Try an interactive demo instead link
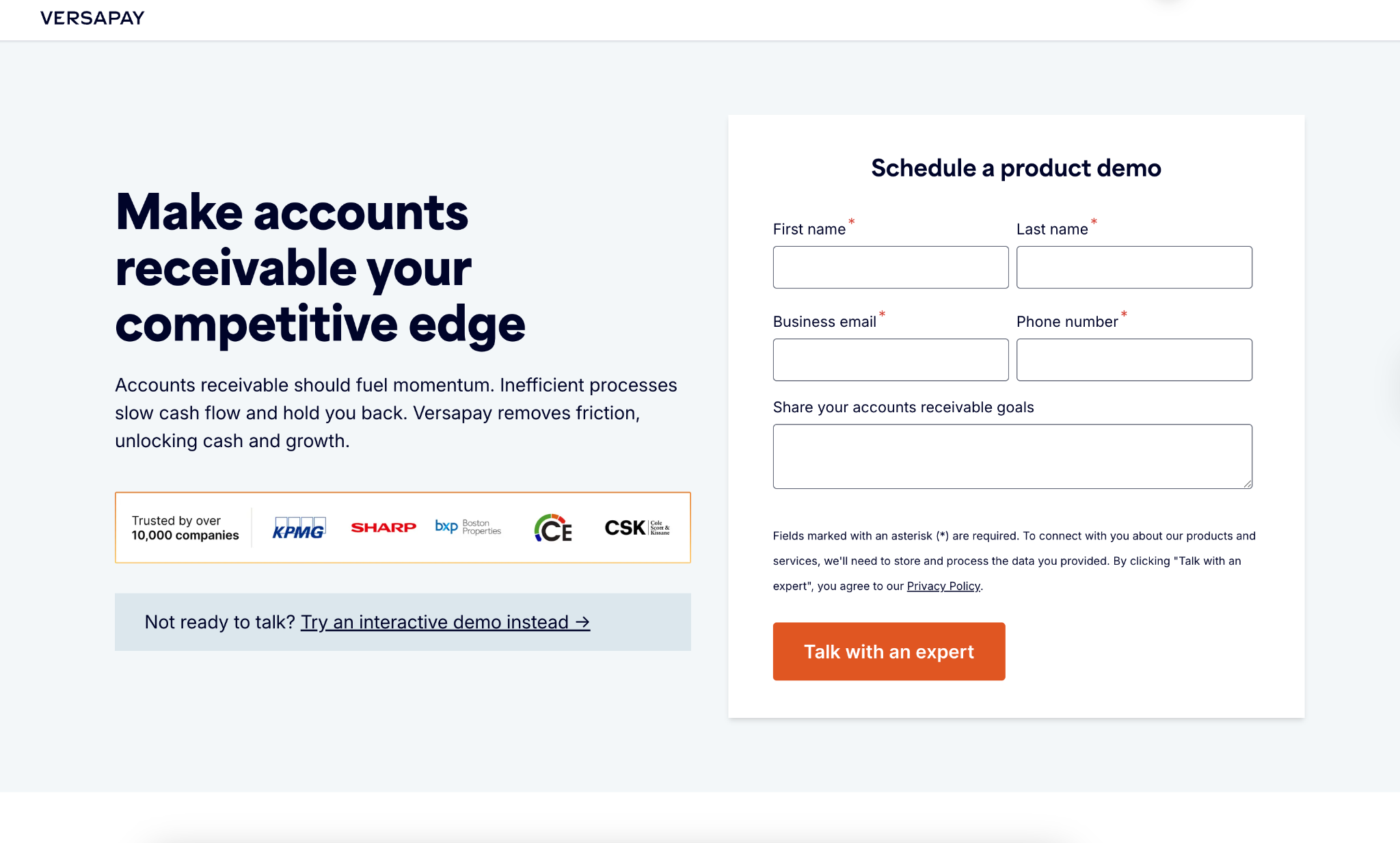The width and height of the screenshot is (1400, 843). pyautogui.click(x=445, y=622)
